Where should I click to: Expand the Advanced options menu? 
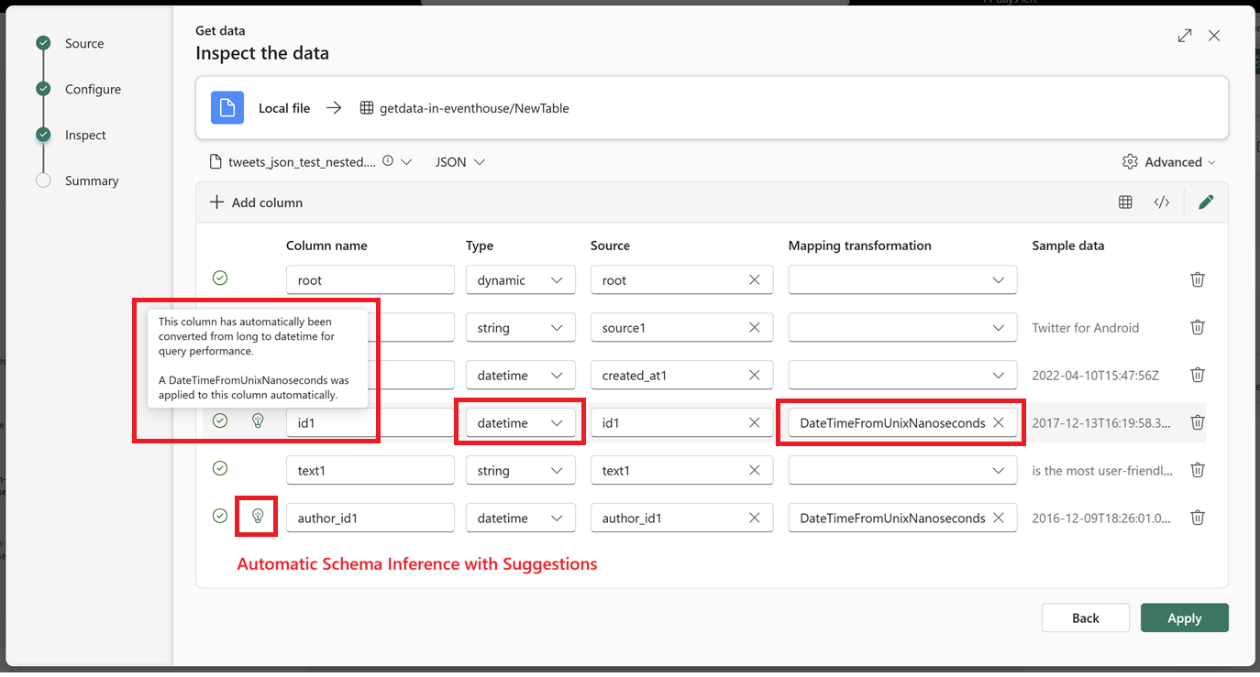1169,162
